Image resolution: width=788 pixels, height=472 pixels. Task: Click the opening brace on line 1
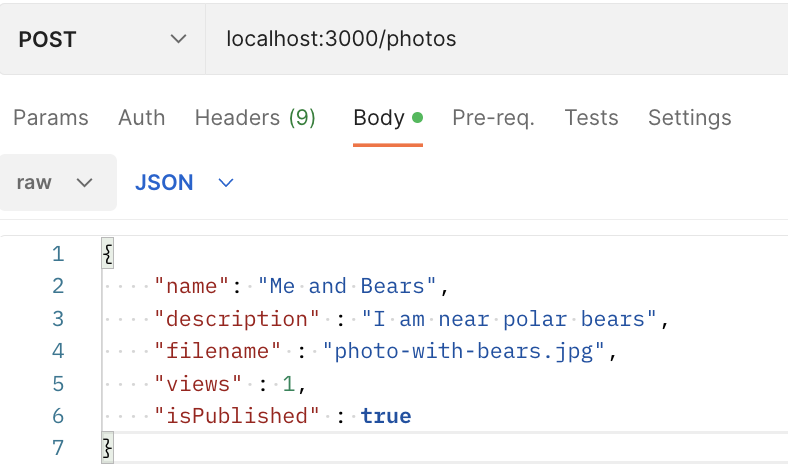(x=108, y=253)
